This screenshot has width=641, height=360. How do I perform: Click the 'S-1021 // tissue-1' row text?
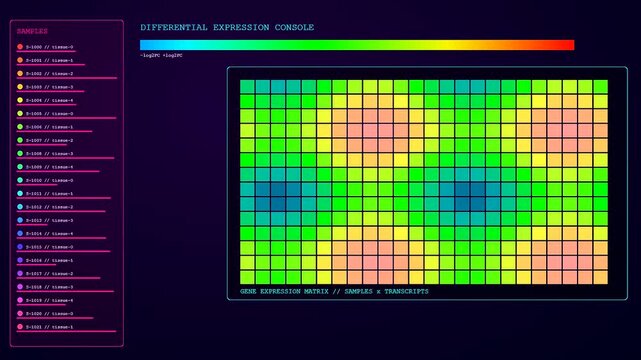pos(49,327)
